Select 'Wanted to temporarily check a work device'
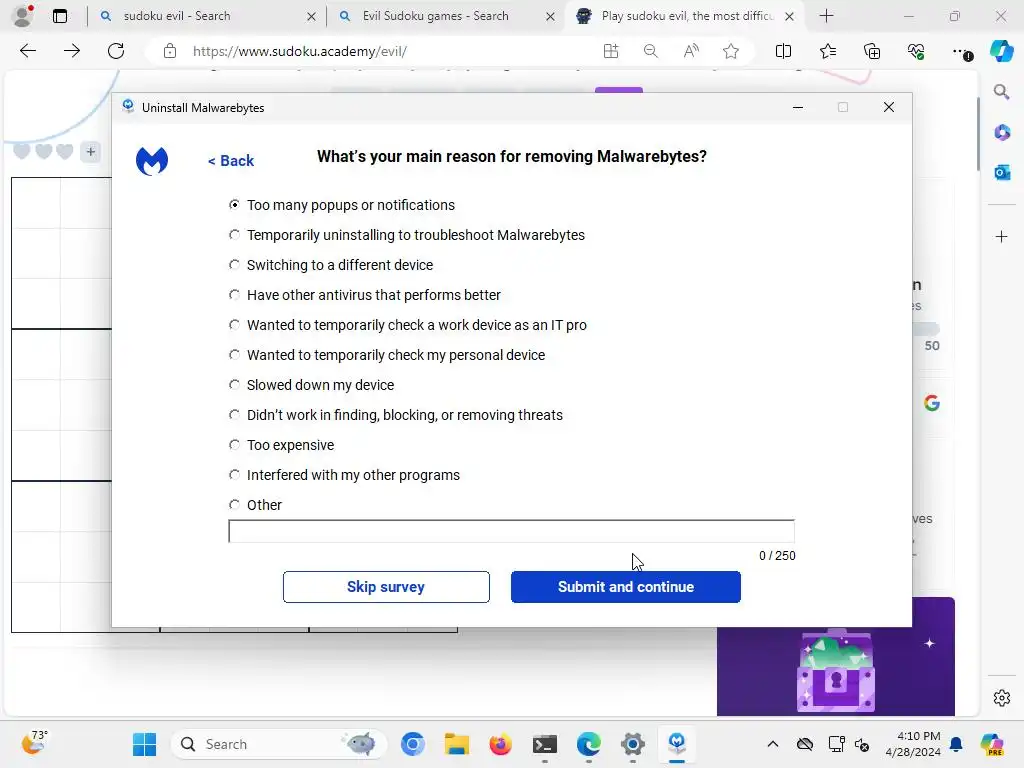The image size is (1024, 768). pos(408,325)
